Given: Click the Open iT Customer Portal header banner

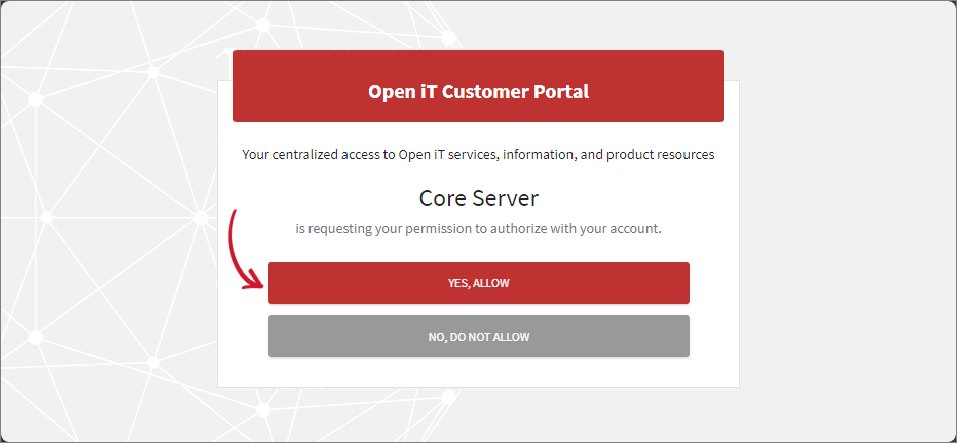Looking at the screenshot, I should click(478, 91).
